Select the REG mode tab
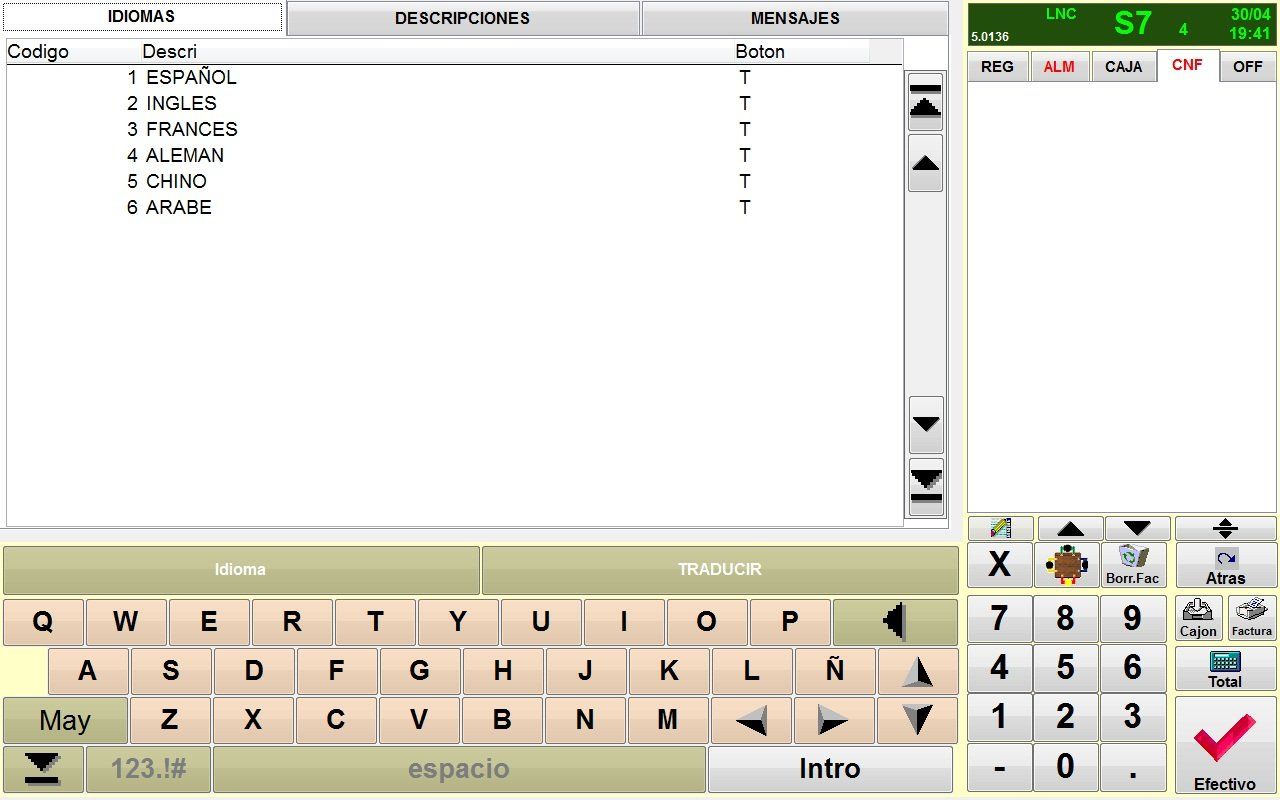1280x800 pixels. (x=997, y=67)
